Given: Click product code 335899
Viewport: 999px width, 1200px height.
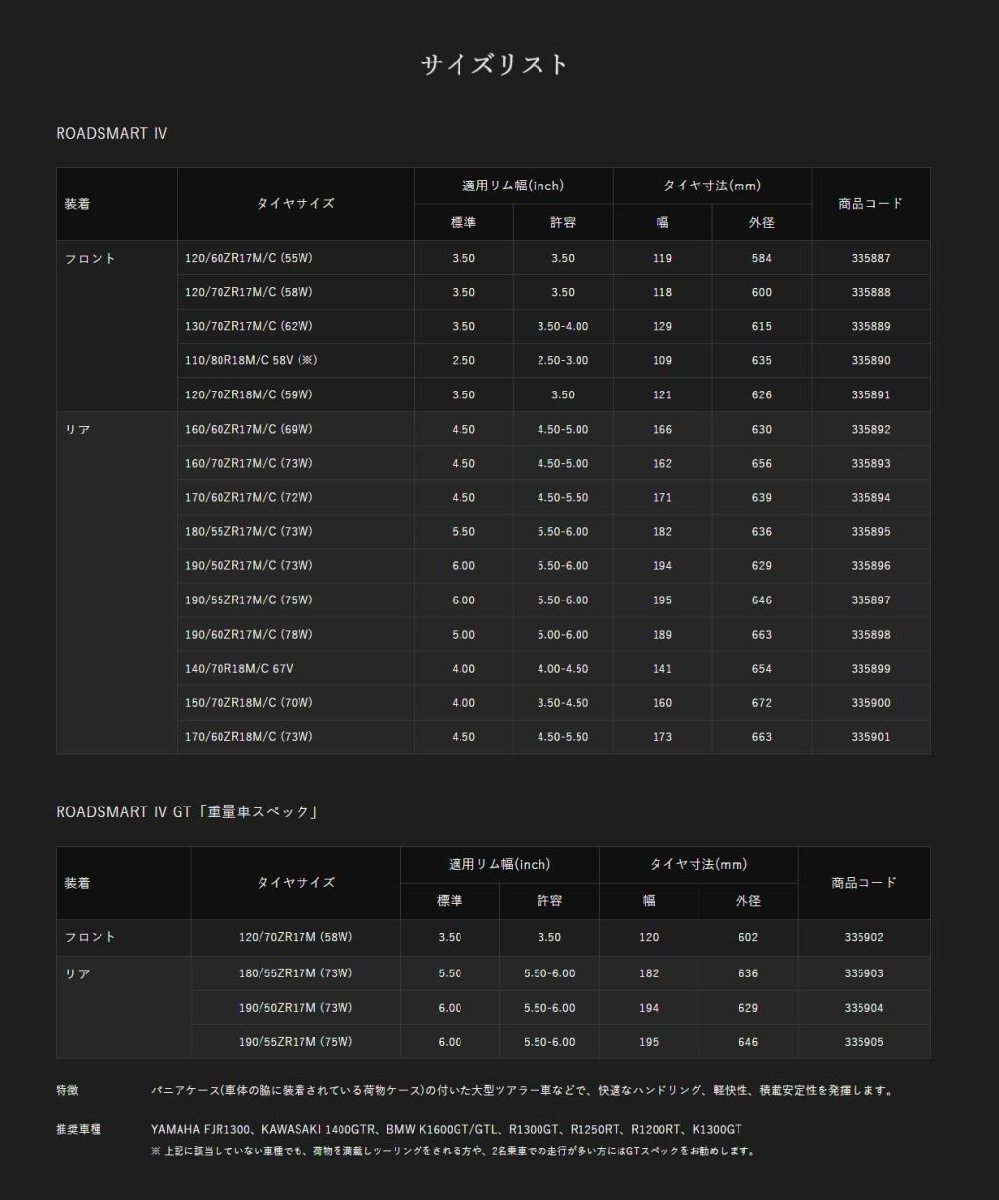Looking at the screenshot, I should [x=871, y=668].
